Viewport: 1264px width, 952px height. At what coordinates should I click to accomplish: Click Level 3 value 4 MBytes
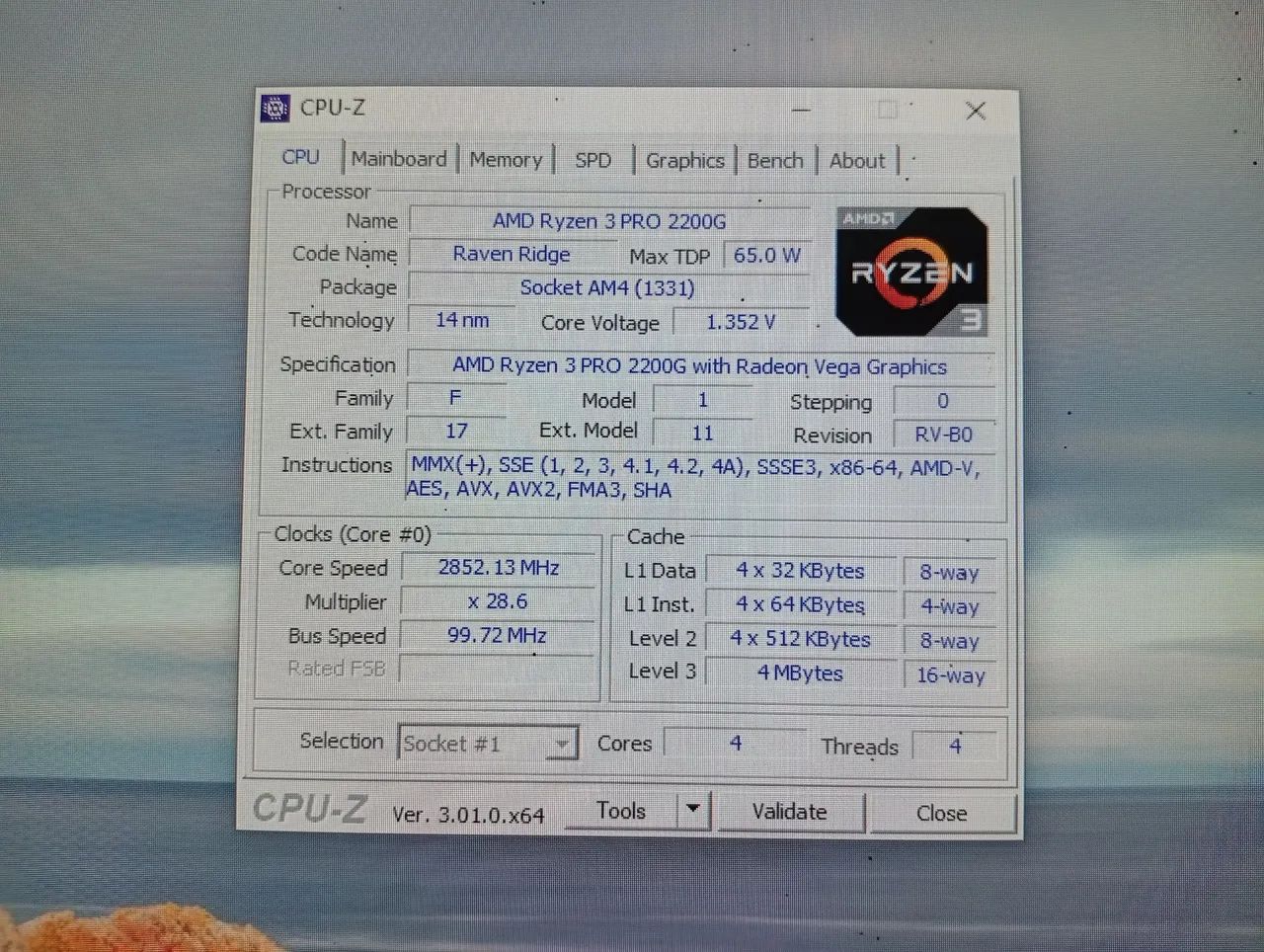[x=800, y=674]
